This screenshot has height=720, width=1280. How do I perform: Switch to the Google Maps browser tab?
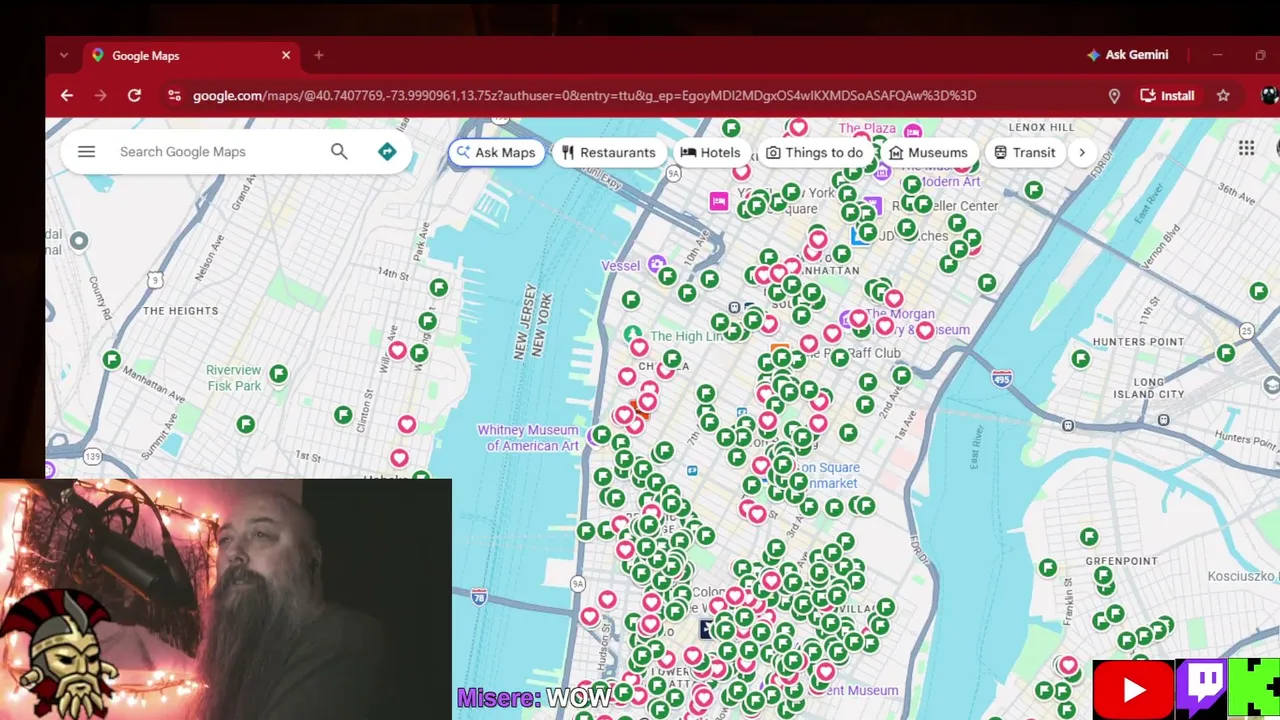(x=192, y=55)
